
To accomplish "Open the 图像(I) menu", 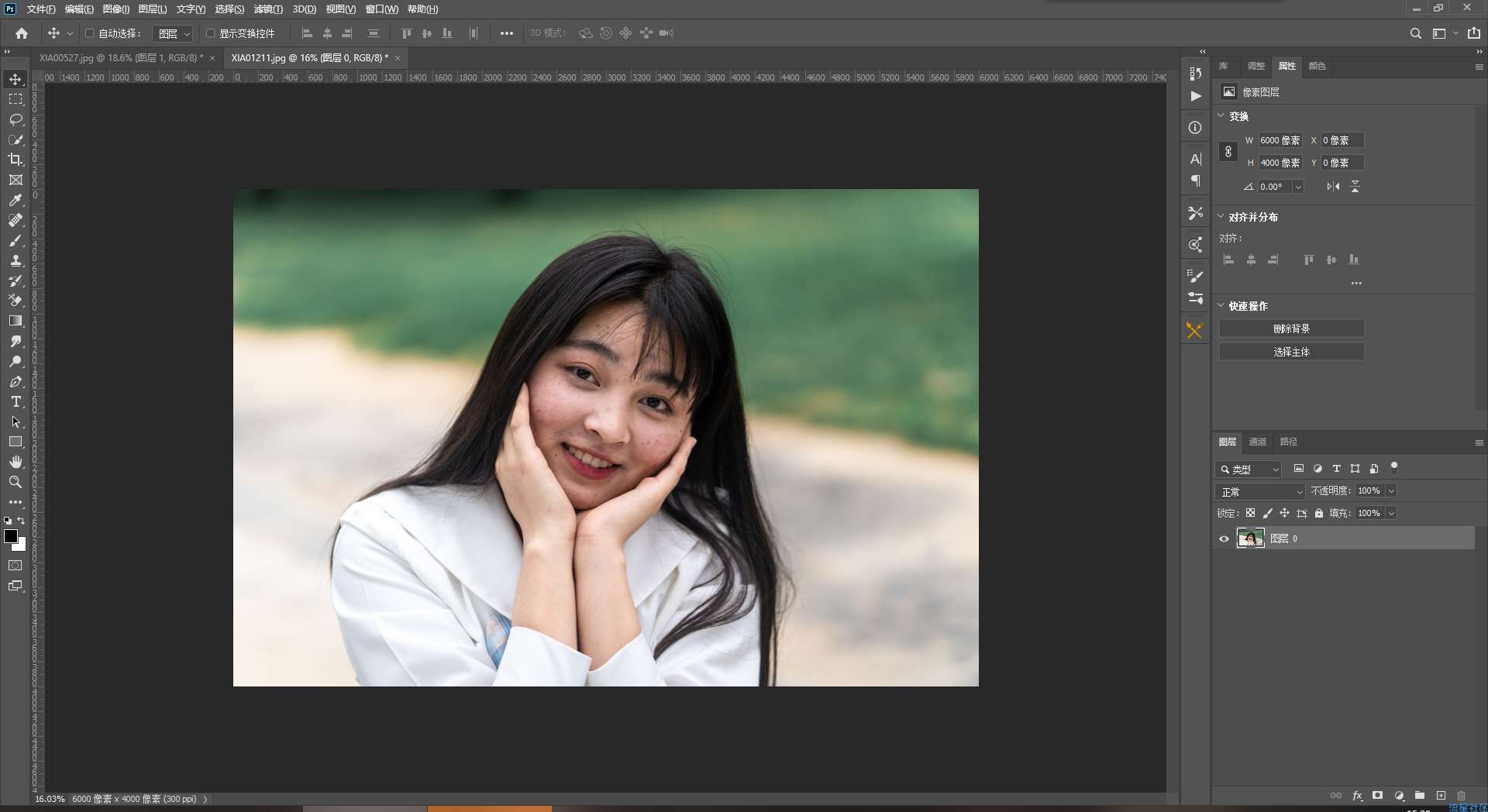I will 116,9.
